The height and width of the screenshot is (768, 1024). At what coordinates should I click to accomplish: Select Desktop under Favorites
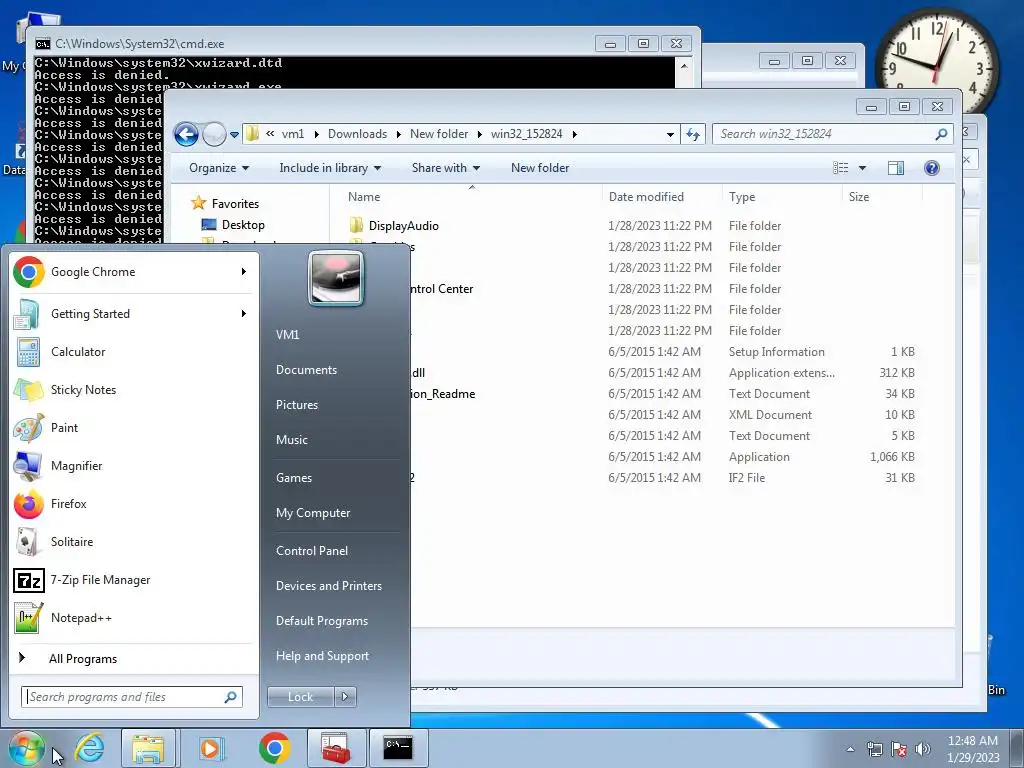(243, 225)
